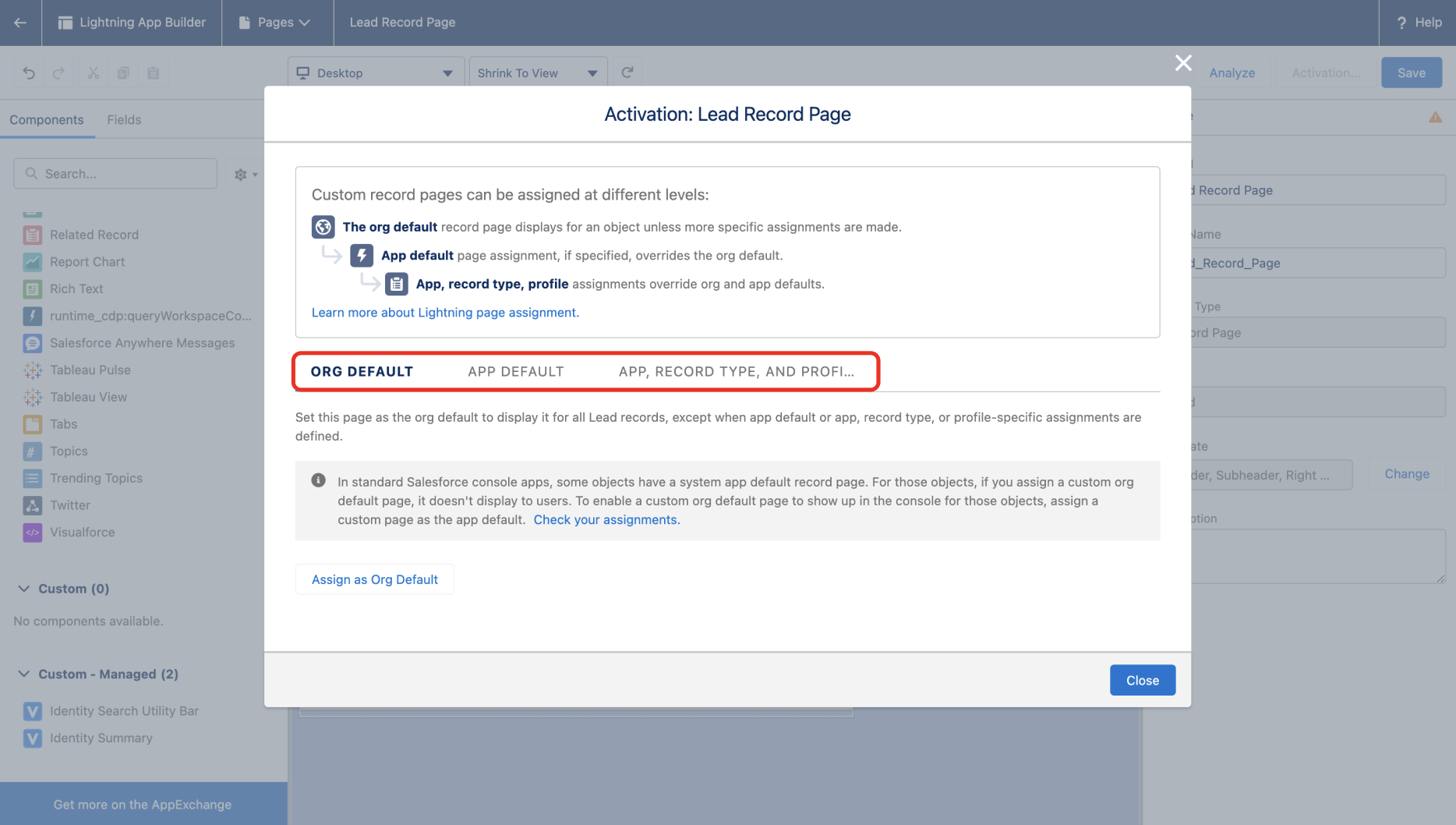Select the Tableau View component icon
The image size is (1456, 825).
[33, 397]
